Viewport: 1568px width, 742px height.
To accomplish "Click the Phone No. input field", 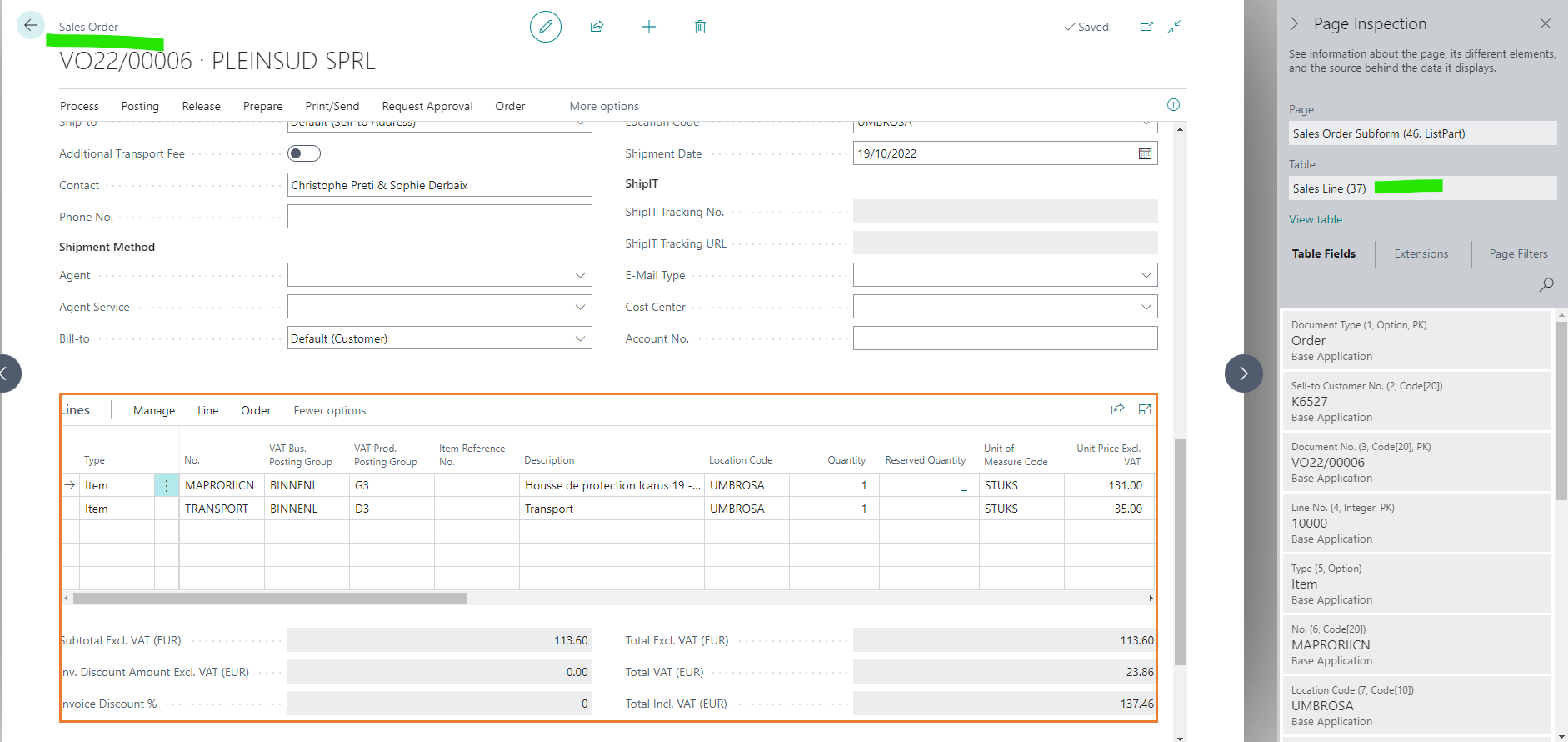I will [440, 217].
